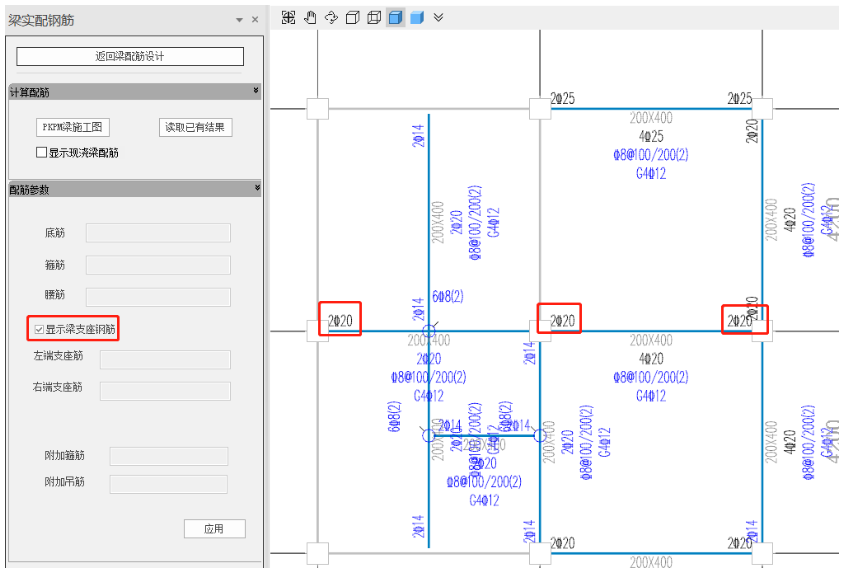Activate the orbit rotate view tool
The width and height of the screenshot is (847, 582).
[x=331, y=18]
